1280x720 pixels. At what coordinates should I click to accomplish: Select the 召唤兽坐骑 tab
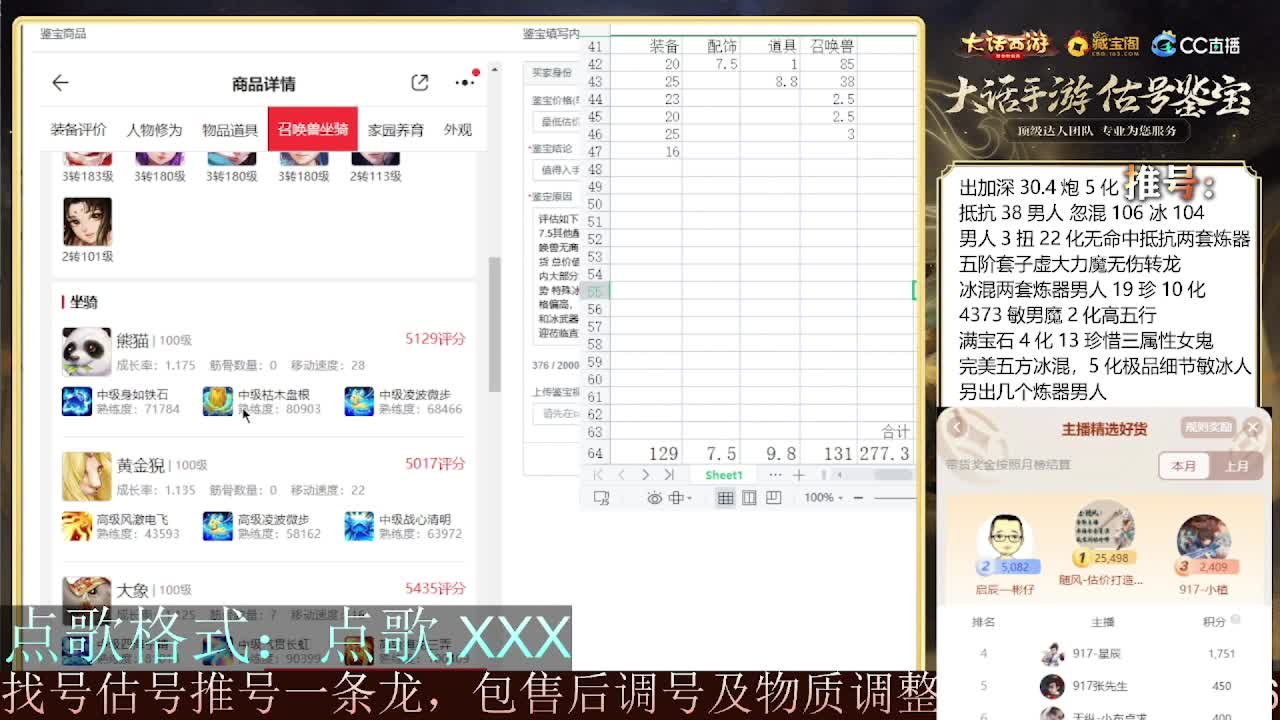coord(313,129)
